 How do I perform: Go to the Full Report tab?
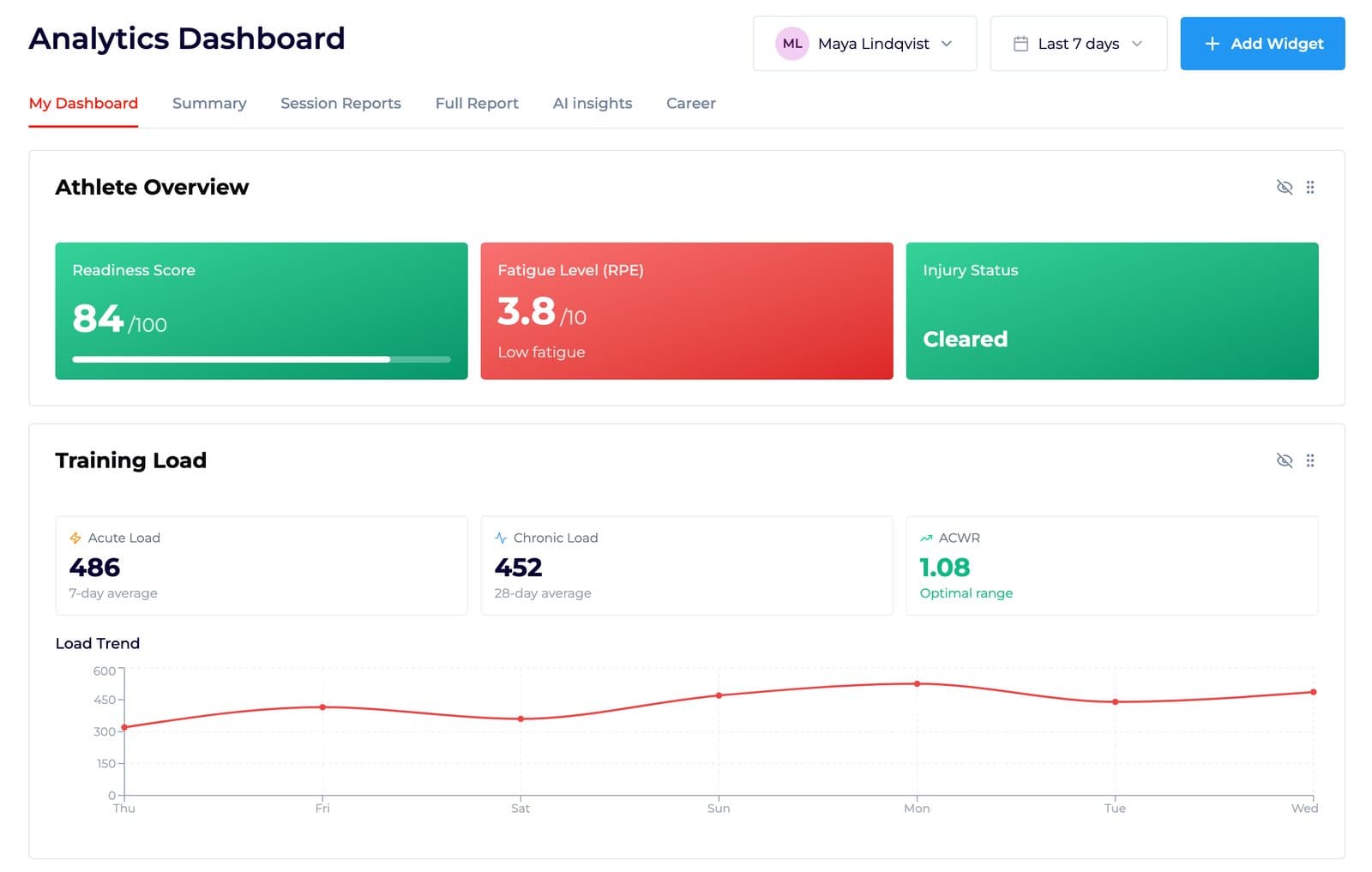tap(477, 104)
